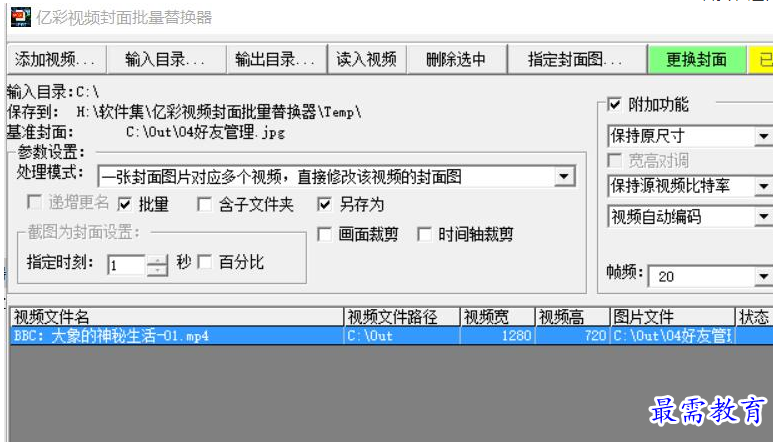The image size is (773, 442).
Task: Open the 输入目录 folder chooser
Action: [x=166, y=60]
